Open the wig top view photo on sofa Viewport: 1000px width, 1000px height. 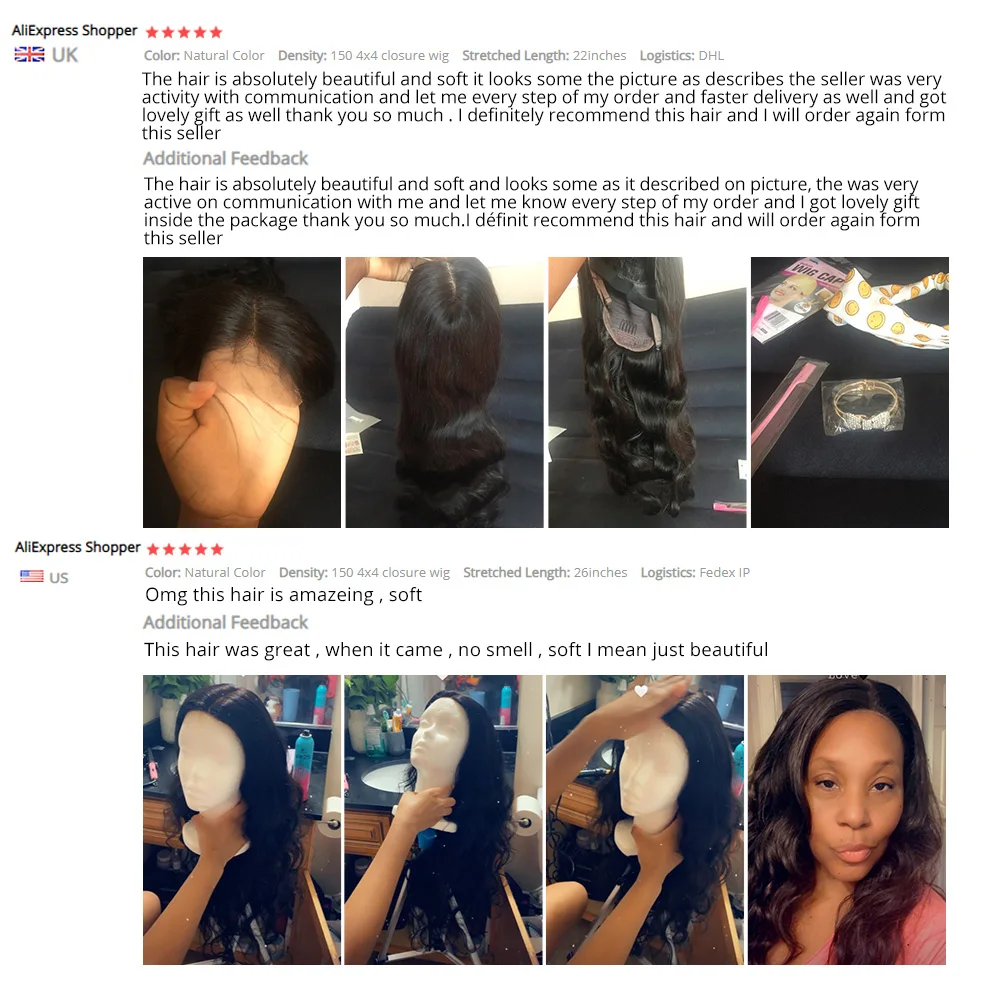click(x=445, y=392)
